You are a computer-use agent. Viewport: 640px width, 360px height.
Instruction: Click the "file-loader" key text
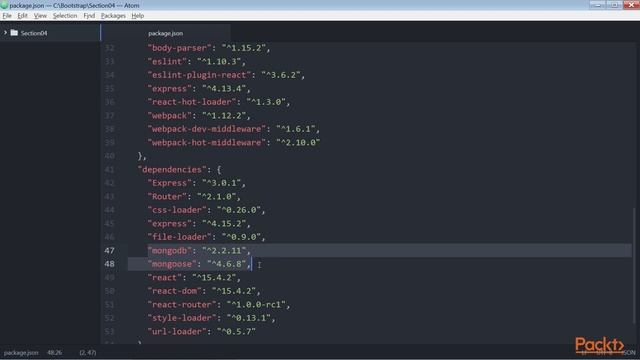point(180,237)
